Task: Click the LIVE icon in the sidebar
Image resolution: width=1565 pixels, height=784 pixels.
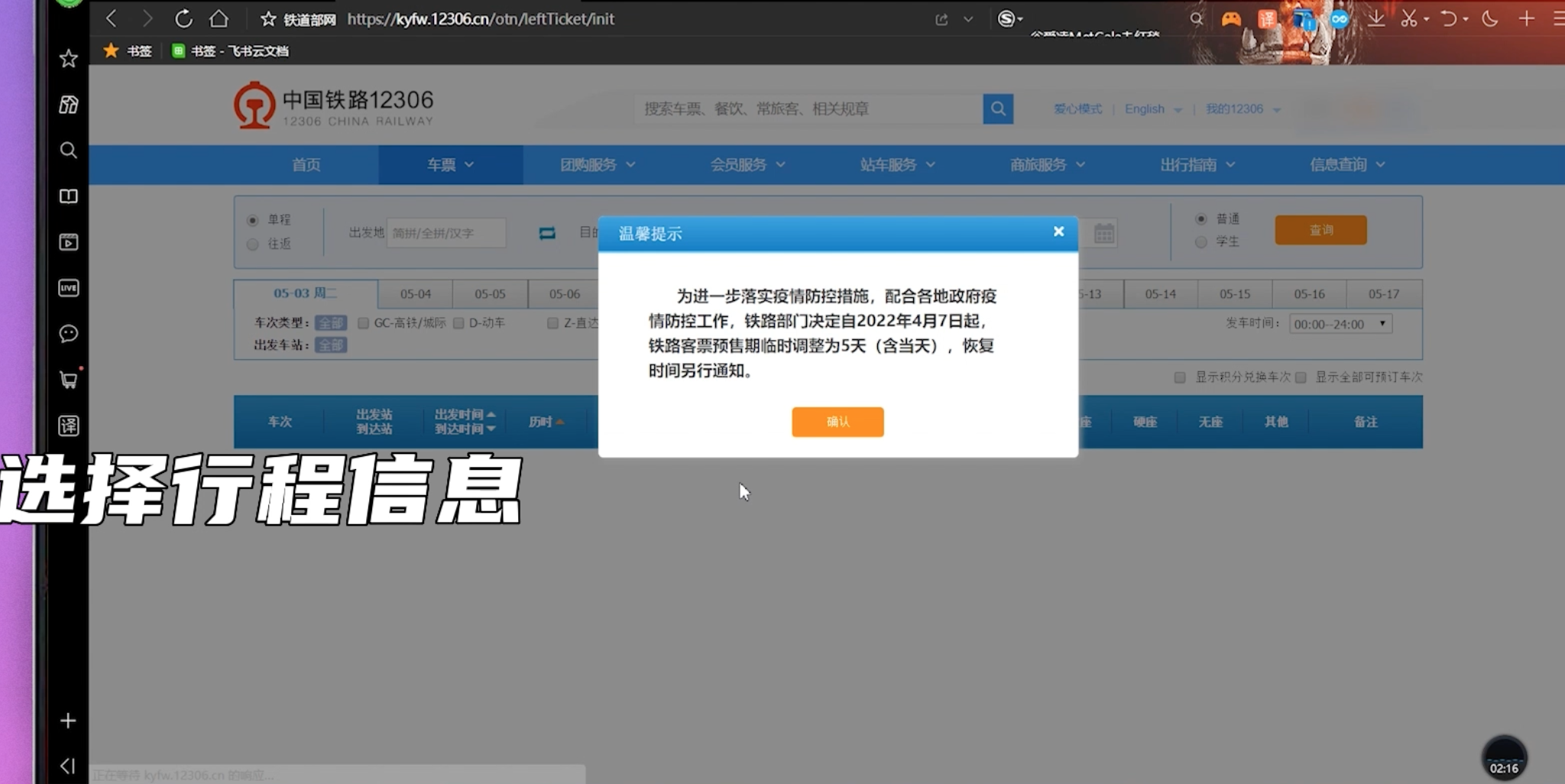Action: point(68,288)
